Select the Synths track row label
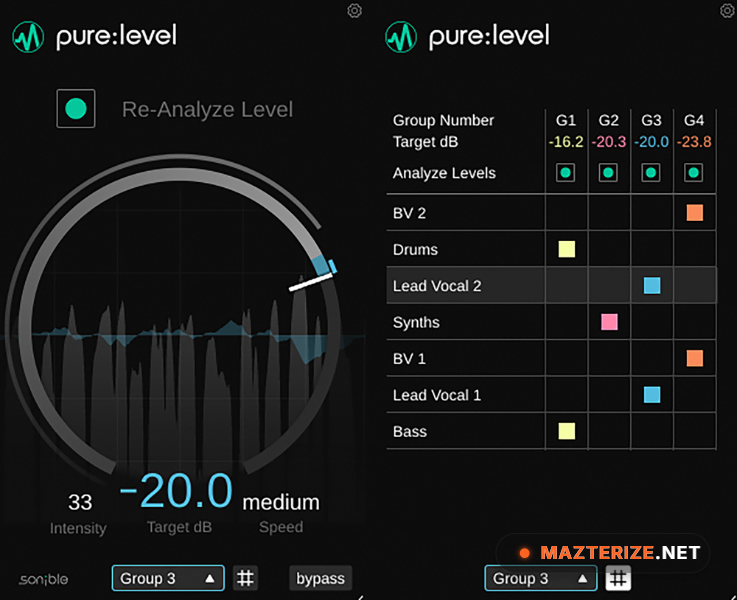The width and height of the screenshot is (737, 600). [416, 322]
